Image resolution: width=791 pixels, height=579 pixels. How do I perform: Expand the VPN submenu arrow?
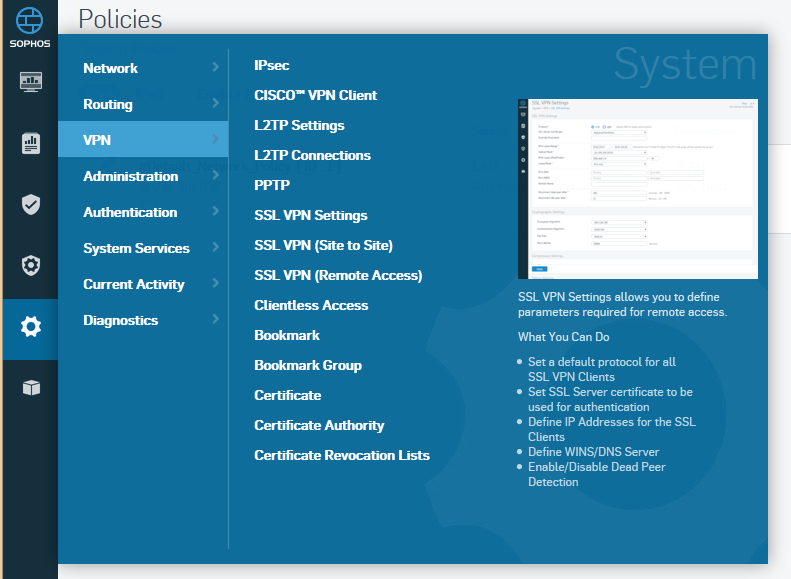point(216,139)
